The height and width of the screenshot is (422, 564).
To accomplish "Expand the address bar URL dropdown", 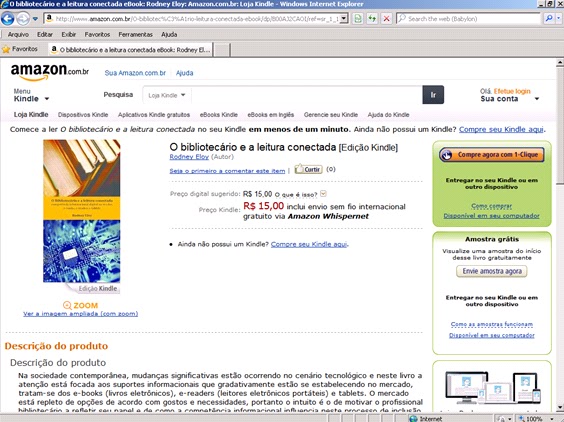I will click(344, 18).
